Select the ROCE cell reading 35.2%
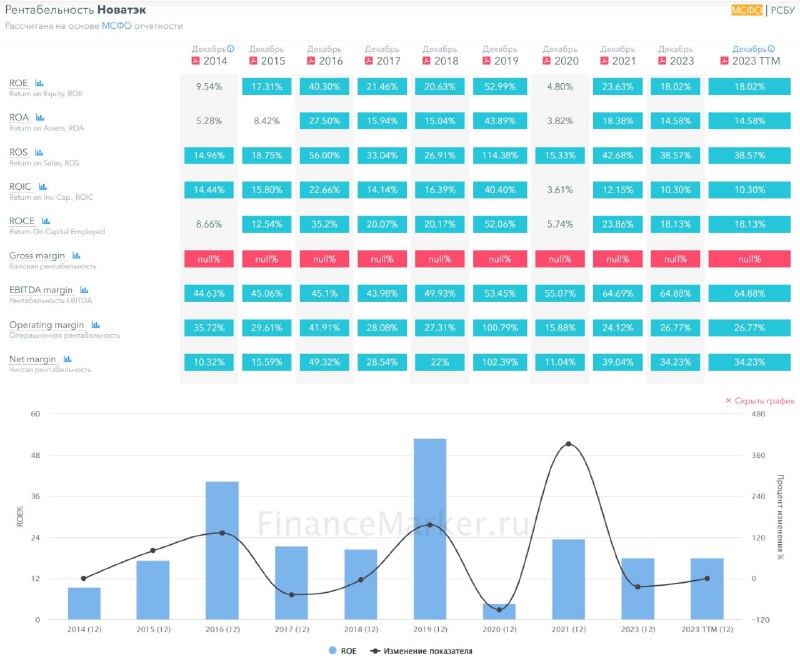 pos(324,224)
